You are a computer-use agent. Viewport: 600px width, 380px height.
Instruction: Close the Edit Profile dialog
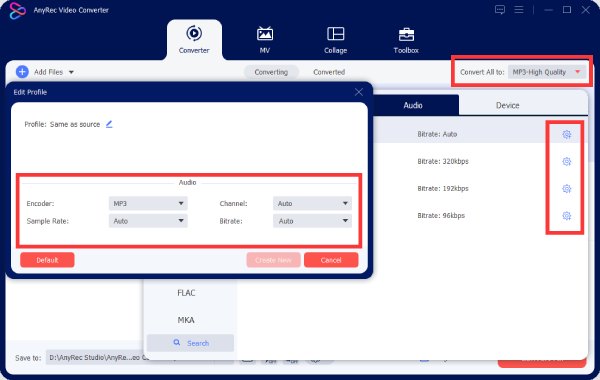click(359, 92)
